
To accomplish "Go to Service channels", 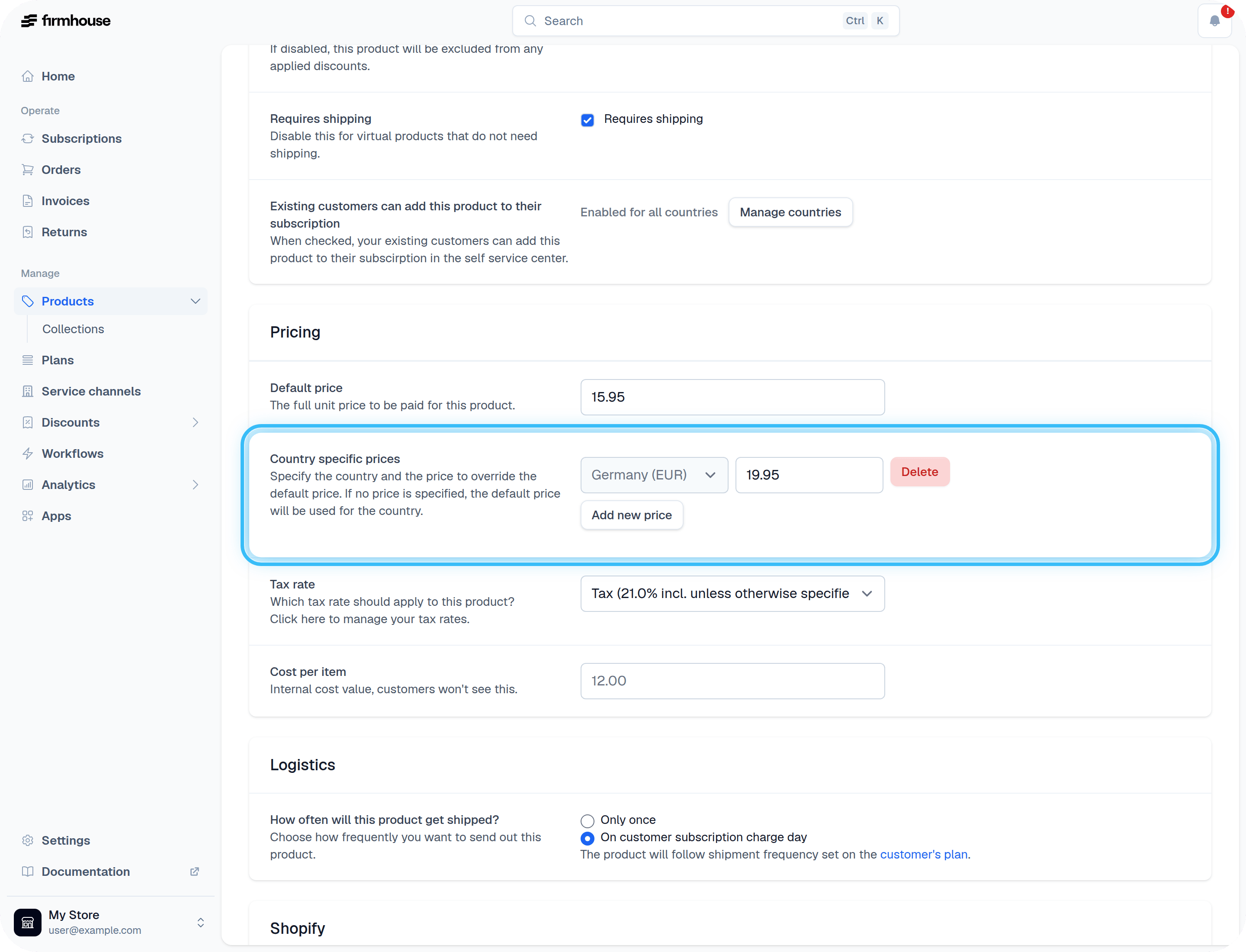I will click(91, 392).
